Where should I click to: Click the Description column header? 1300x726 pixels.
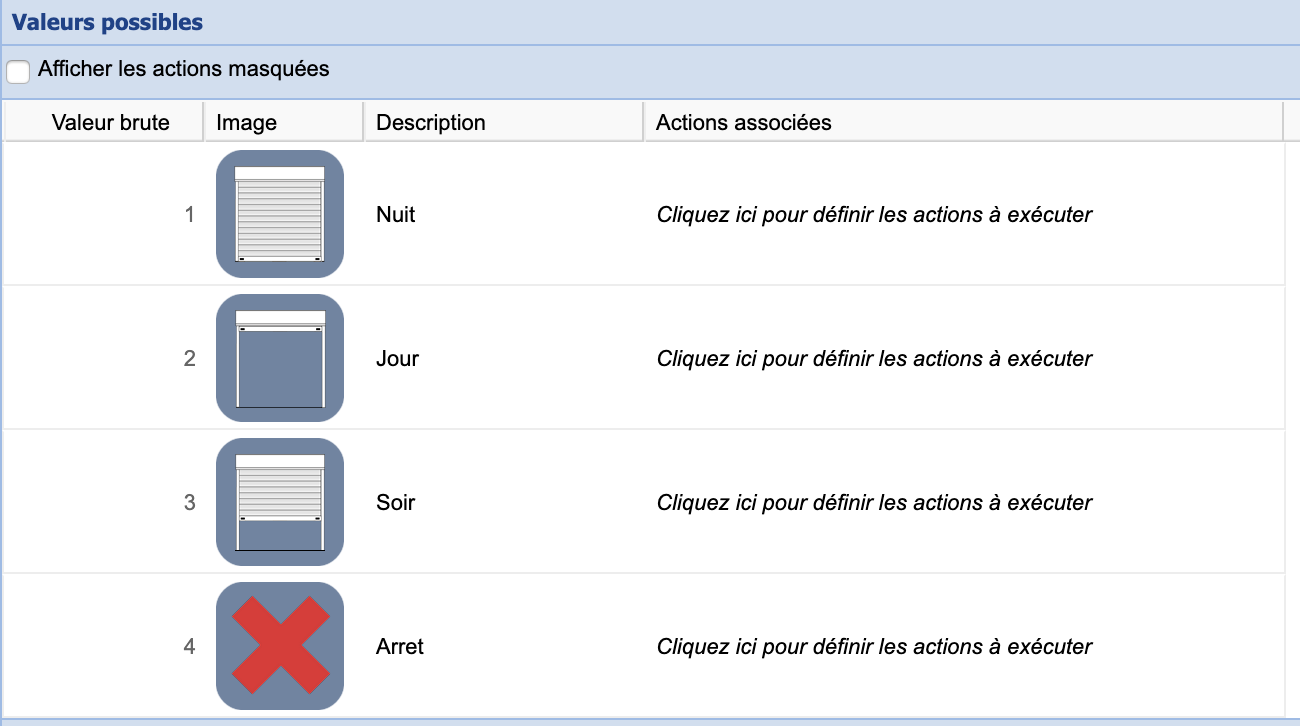[x=430, y=123]
